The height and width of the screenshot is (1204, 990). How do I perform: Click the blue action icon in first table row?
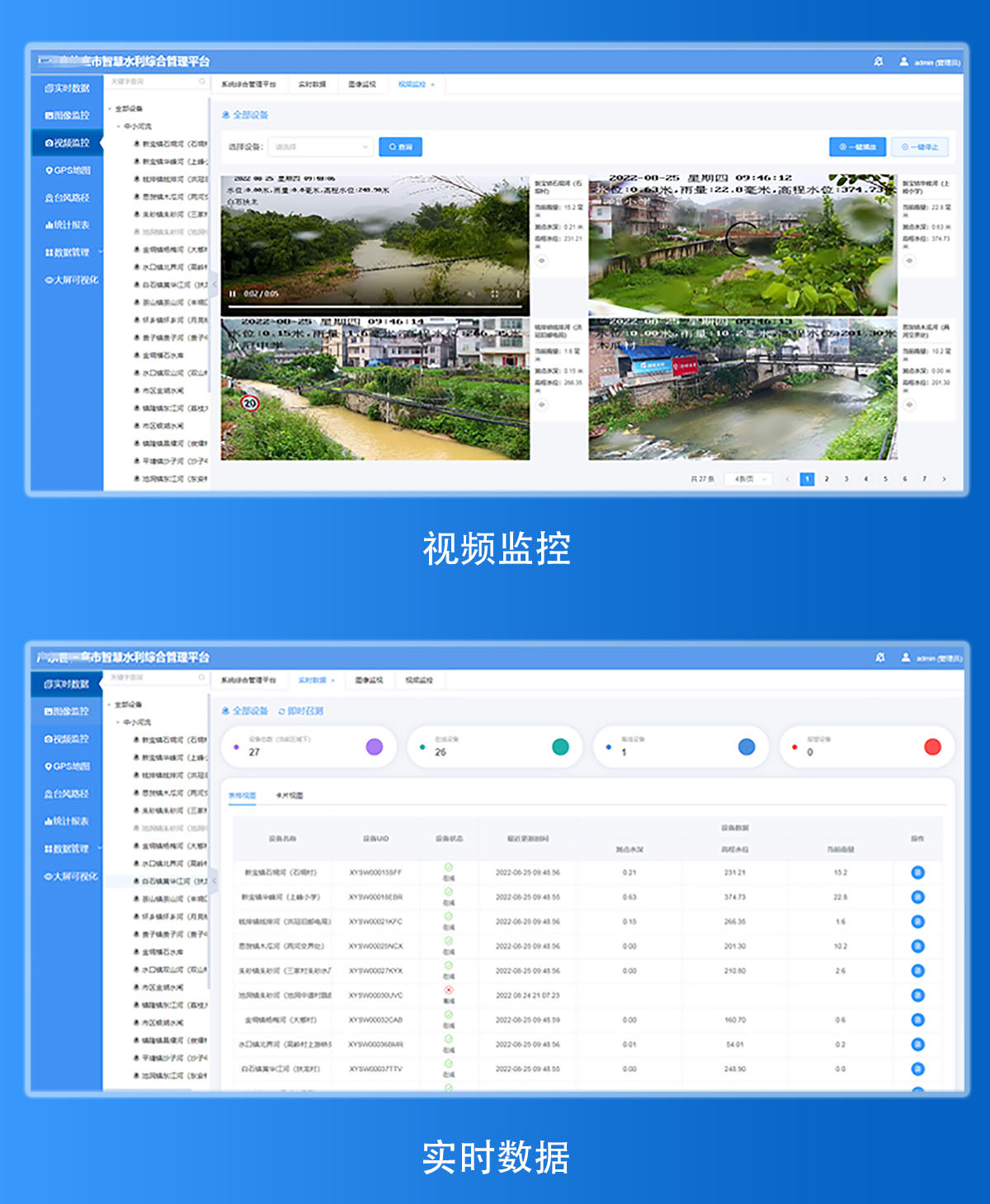(917, 872)
